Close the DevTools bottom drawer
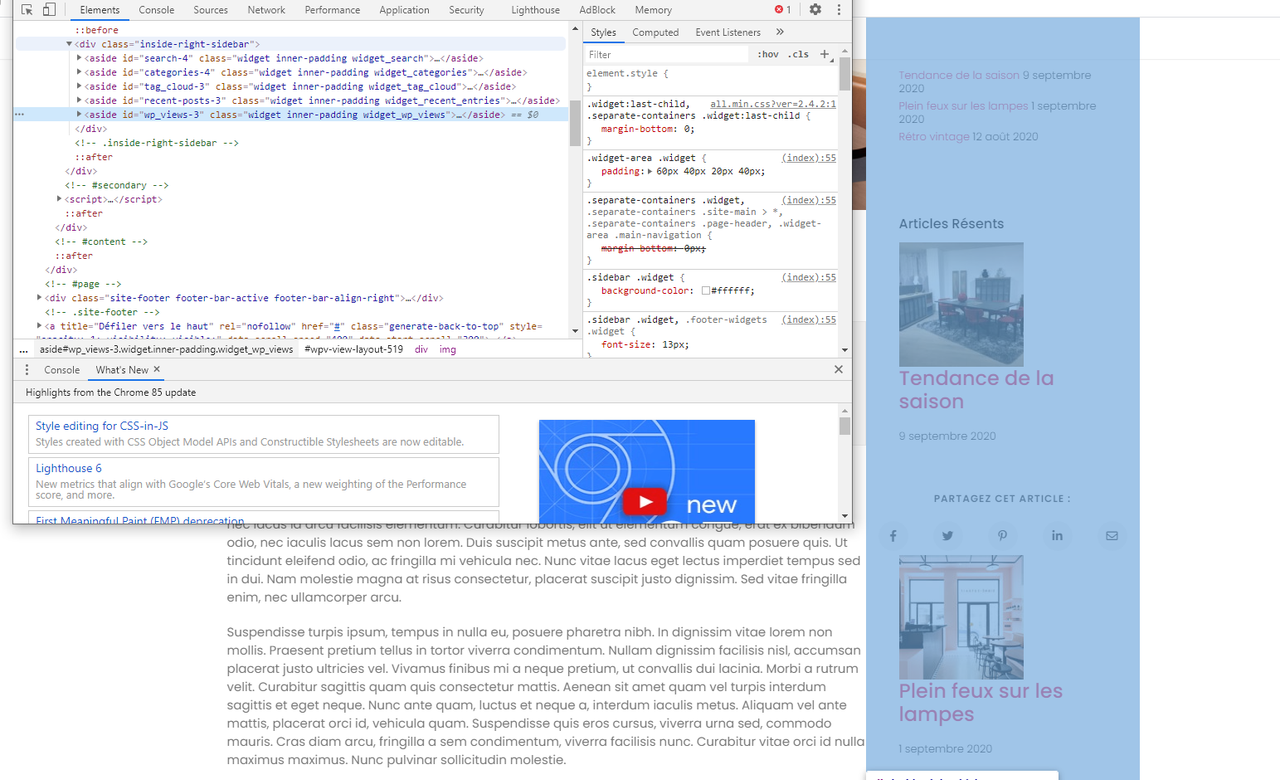The height and width of the screenshot is (780, 1280). (838, 370)
